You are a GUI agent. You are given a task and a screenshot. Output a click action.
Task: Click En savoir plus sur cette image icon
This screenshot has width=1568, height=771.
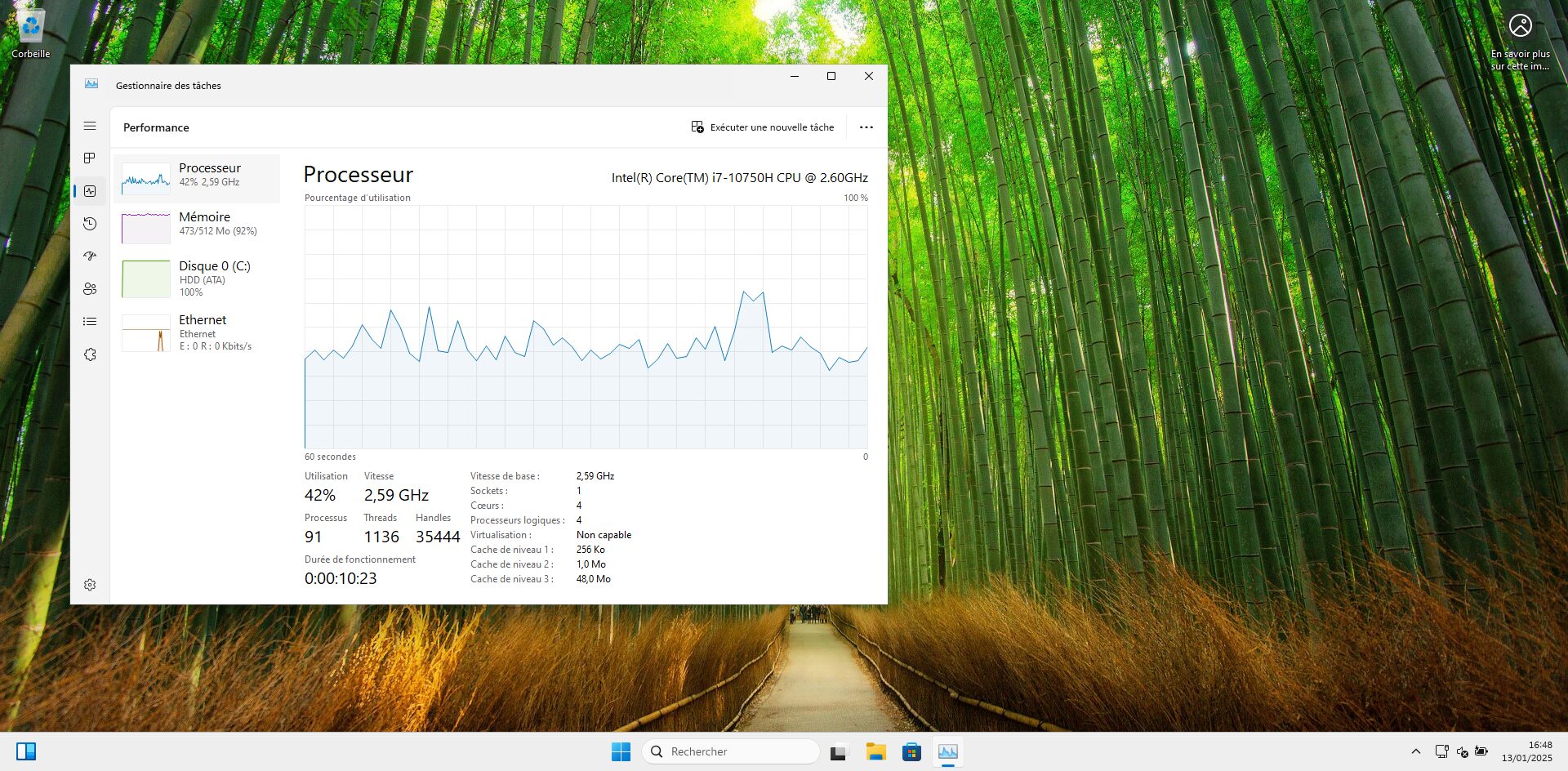[x=1520, y=42]
